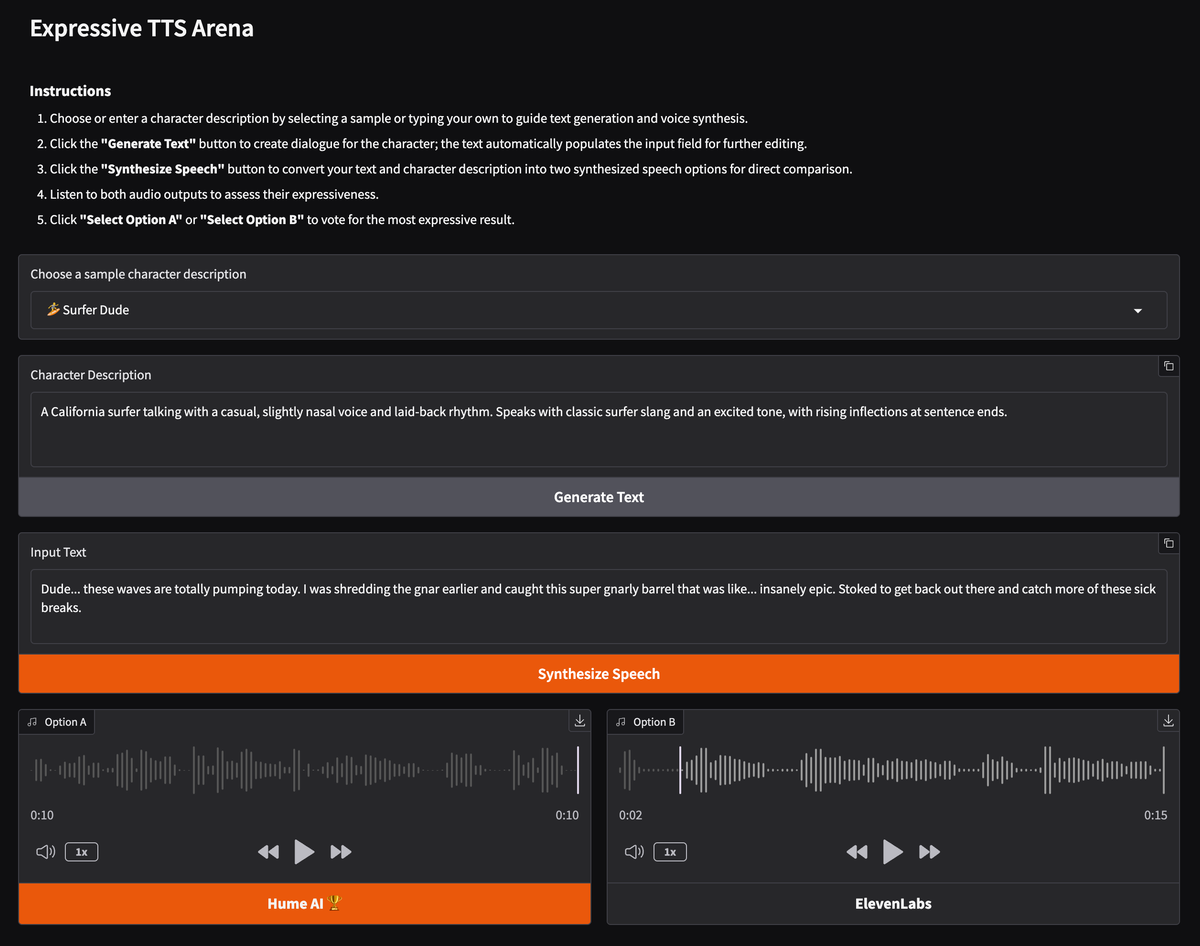Seek within Option A waveform
The height and width of the screenshot is (946, 1200).
tap(304, 770)
